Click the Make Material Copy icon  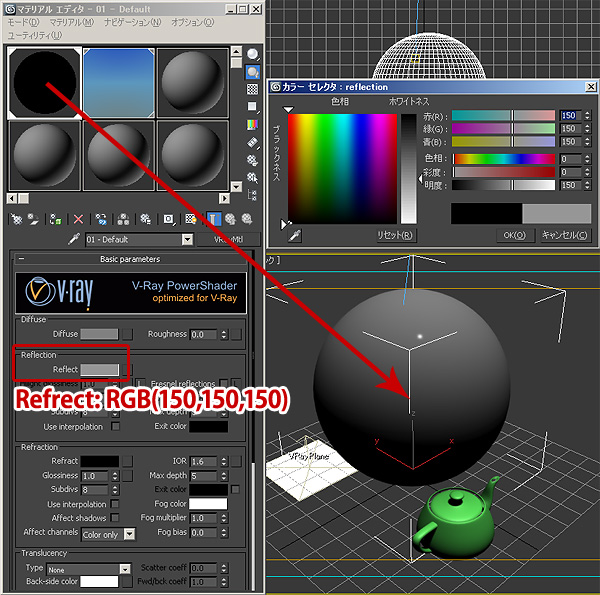point(101,219)
